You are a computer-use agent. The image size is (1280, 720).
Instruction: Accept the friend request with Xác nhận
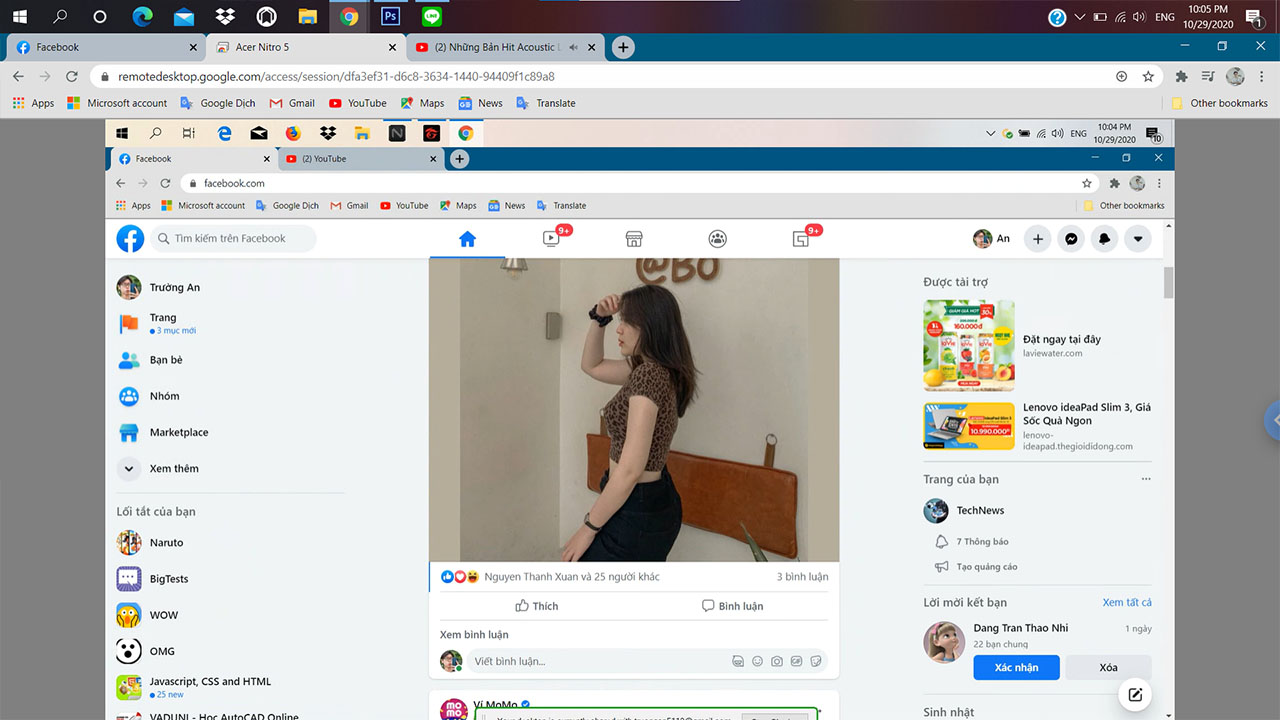pyautogui.click(x=1016, y=667)
